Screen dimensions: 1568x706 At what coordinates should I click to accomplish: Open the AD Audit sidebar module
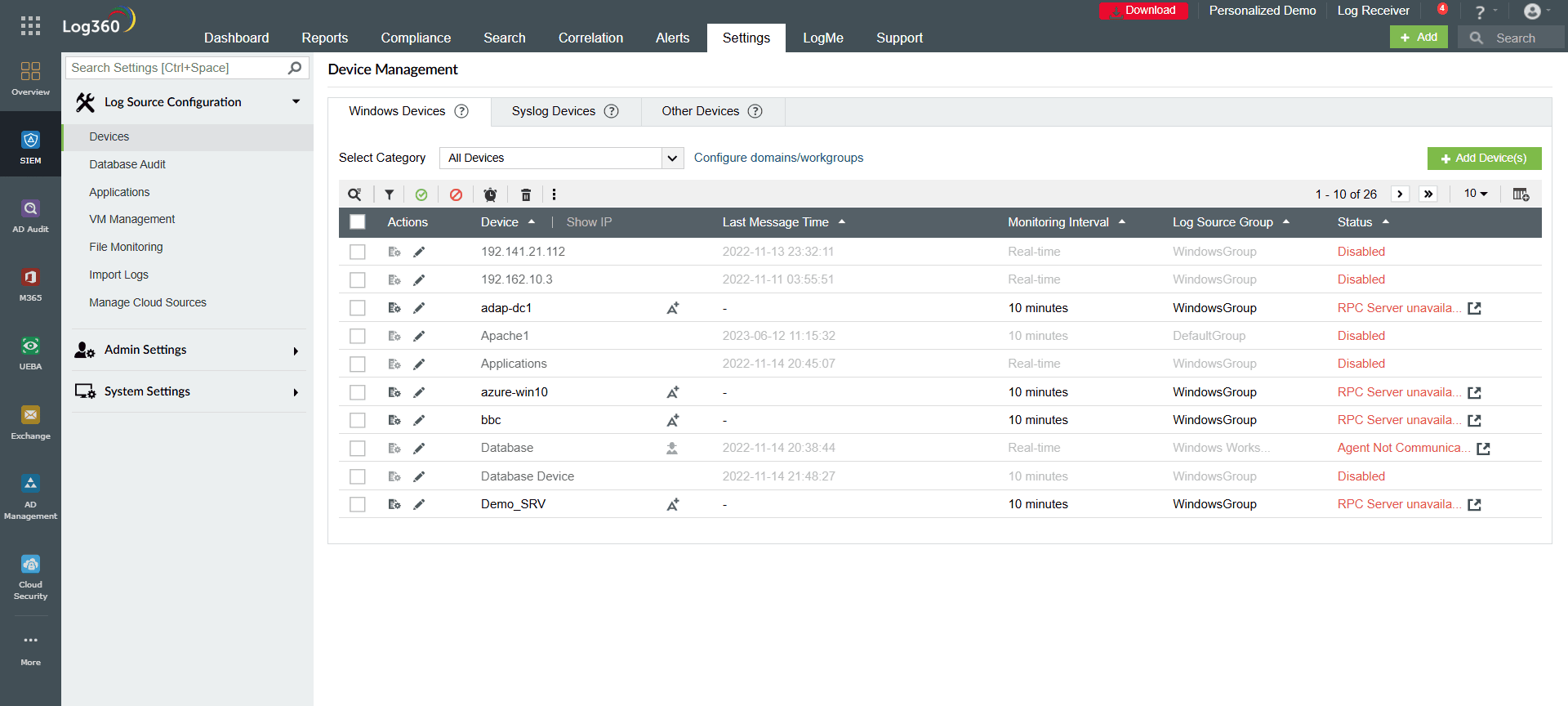(30, 217)
